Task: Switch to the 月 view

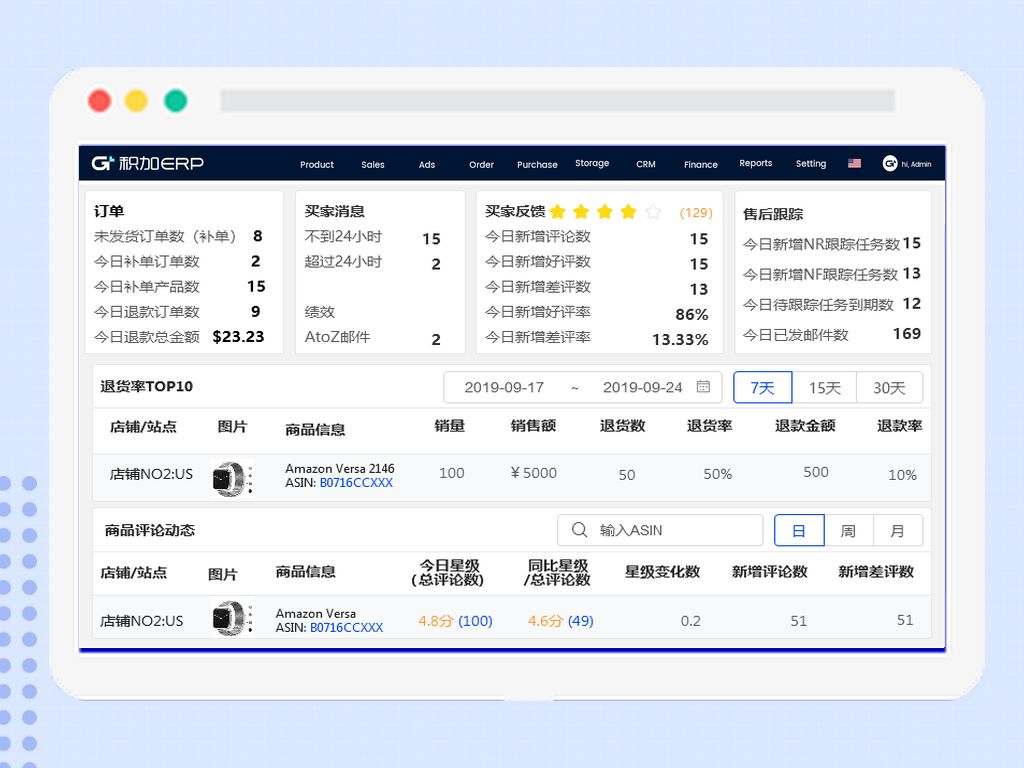Action: pyautogui.click(x=898, y=530)
